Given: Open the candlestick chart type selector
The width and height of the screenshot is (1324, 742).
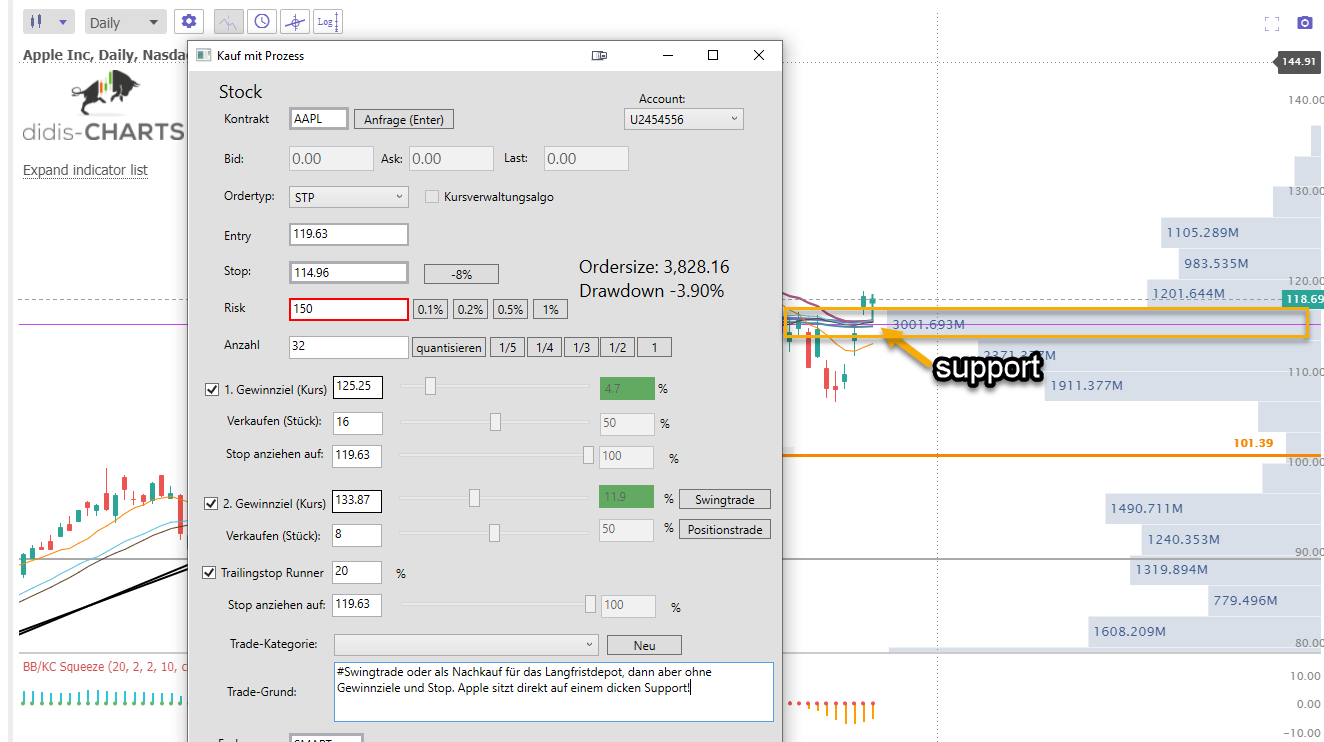Looking at the screenshot, I should click(48, 22).
